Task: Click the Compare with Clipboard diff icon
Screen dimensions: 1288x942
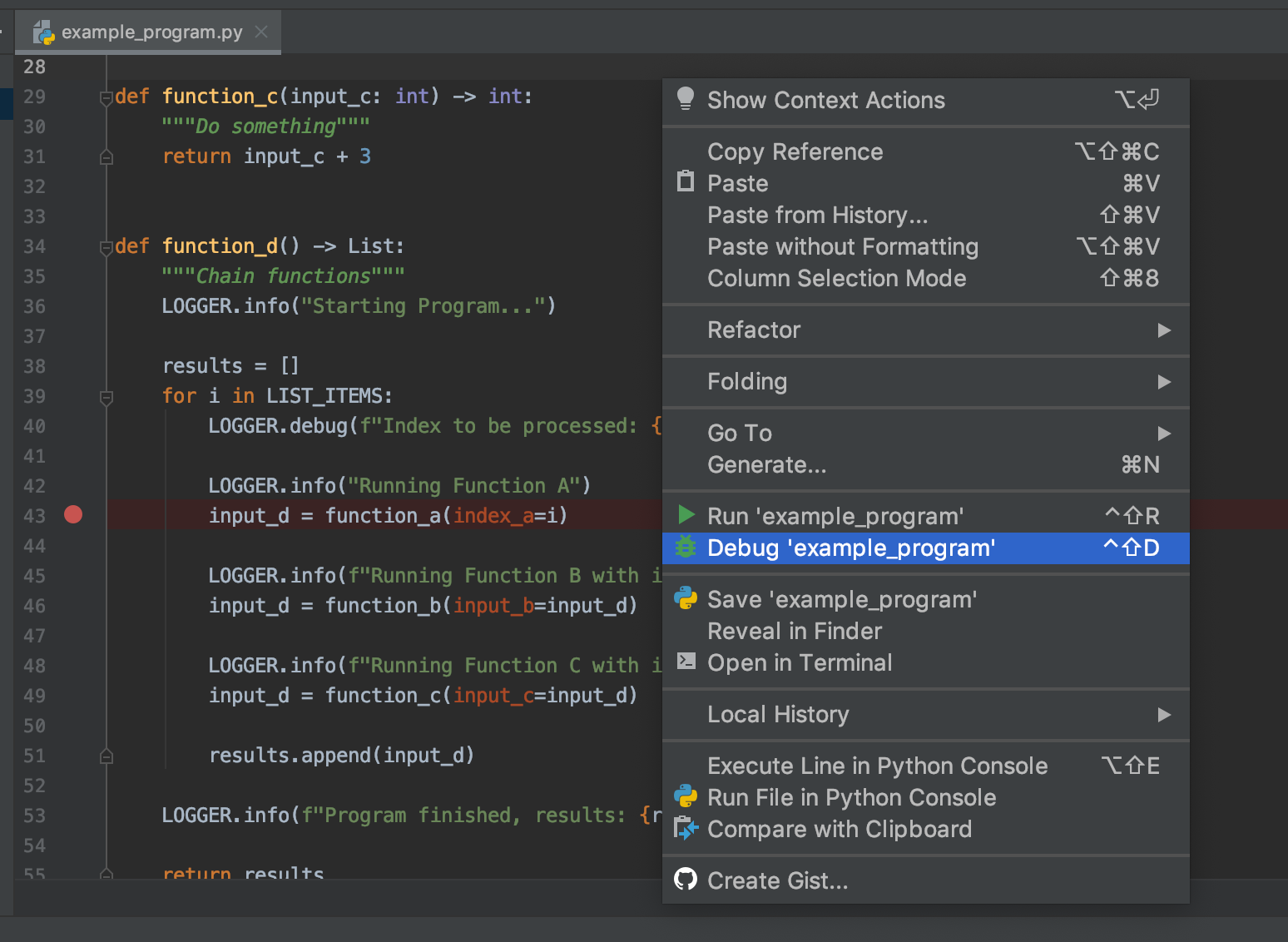Action: click(x=685, y=829)
